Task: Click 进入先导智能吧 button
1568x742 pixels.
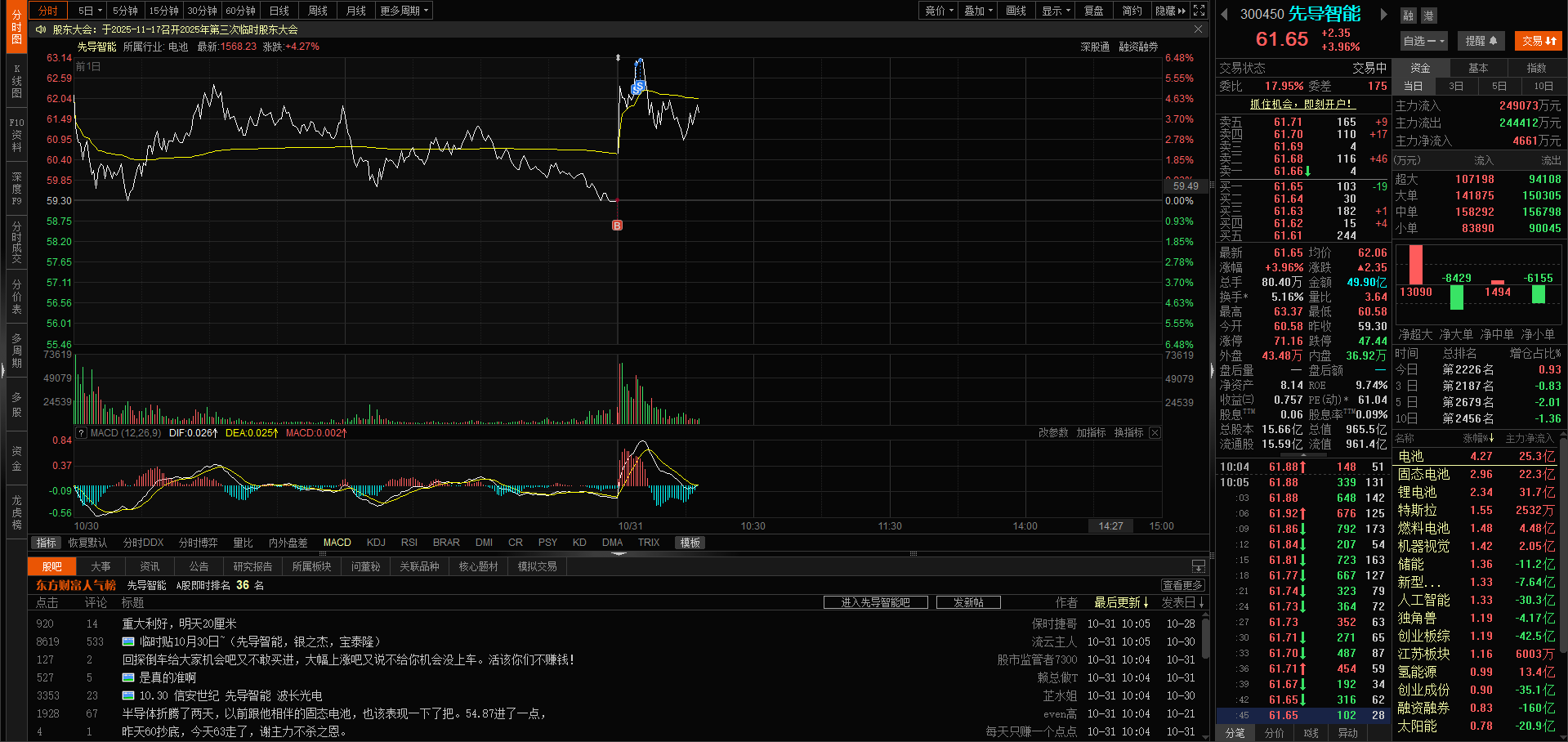Action: [876, 602]
